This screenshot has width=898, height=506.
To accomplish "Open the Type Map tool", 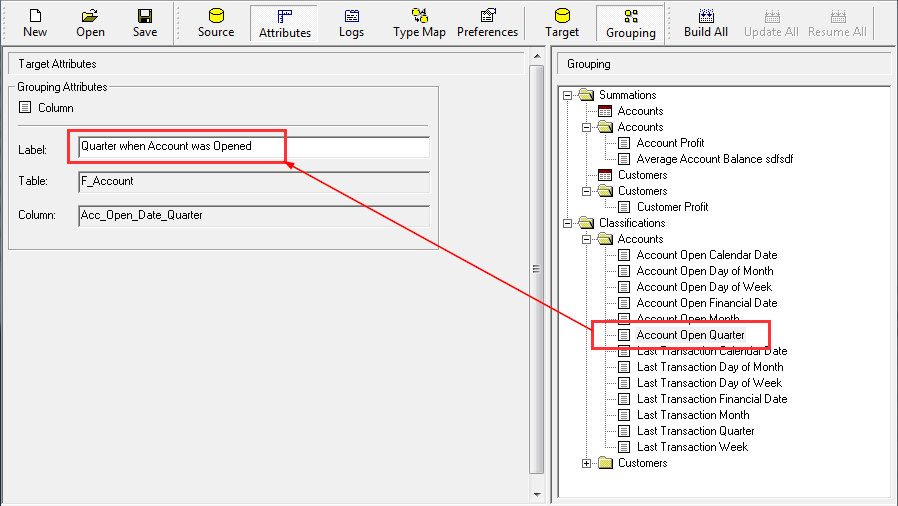I will pos(419,22).
